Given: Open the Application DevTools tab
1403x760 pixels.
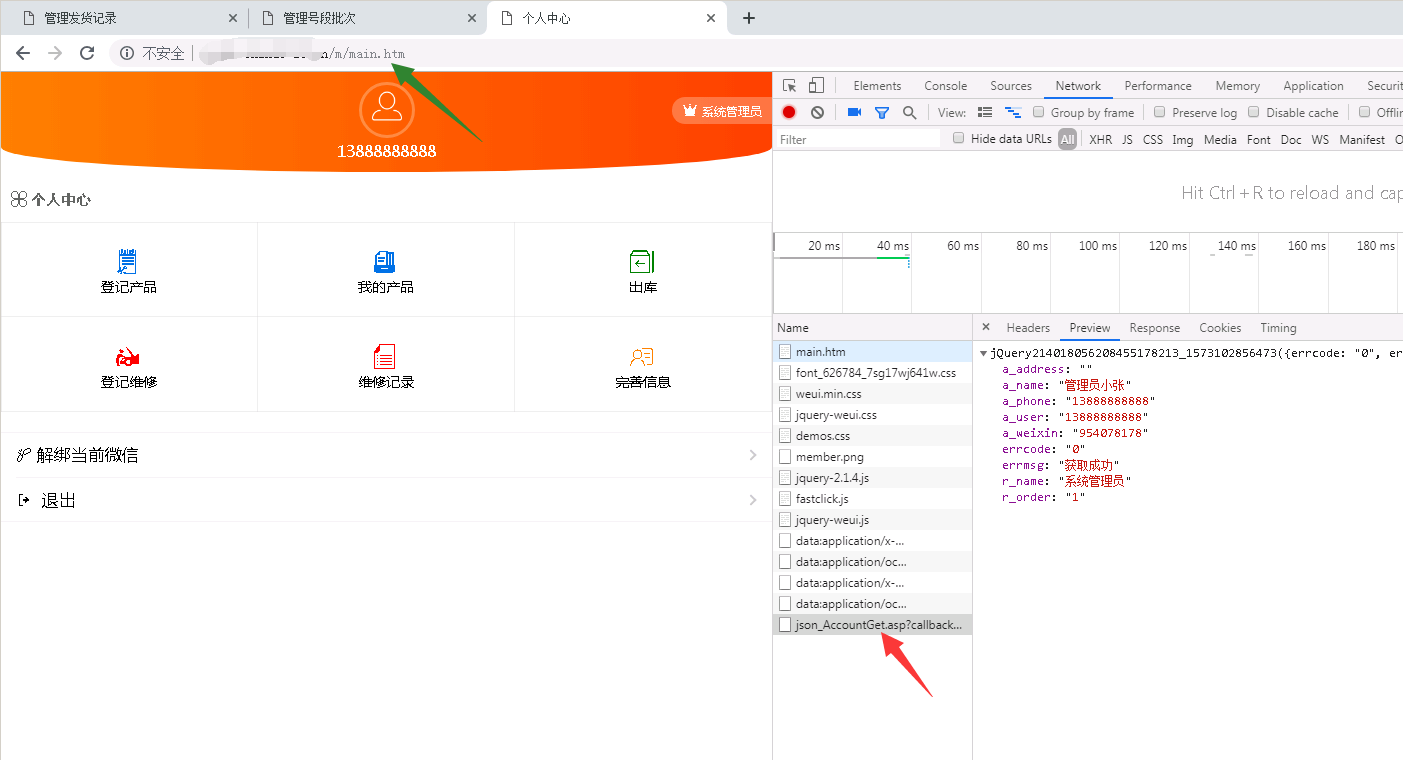Looking at the screenshot, I should tap(1313, 86).
